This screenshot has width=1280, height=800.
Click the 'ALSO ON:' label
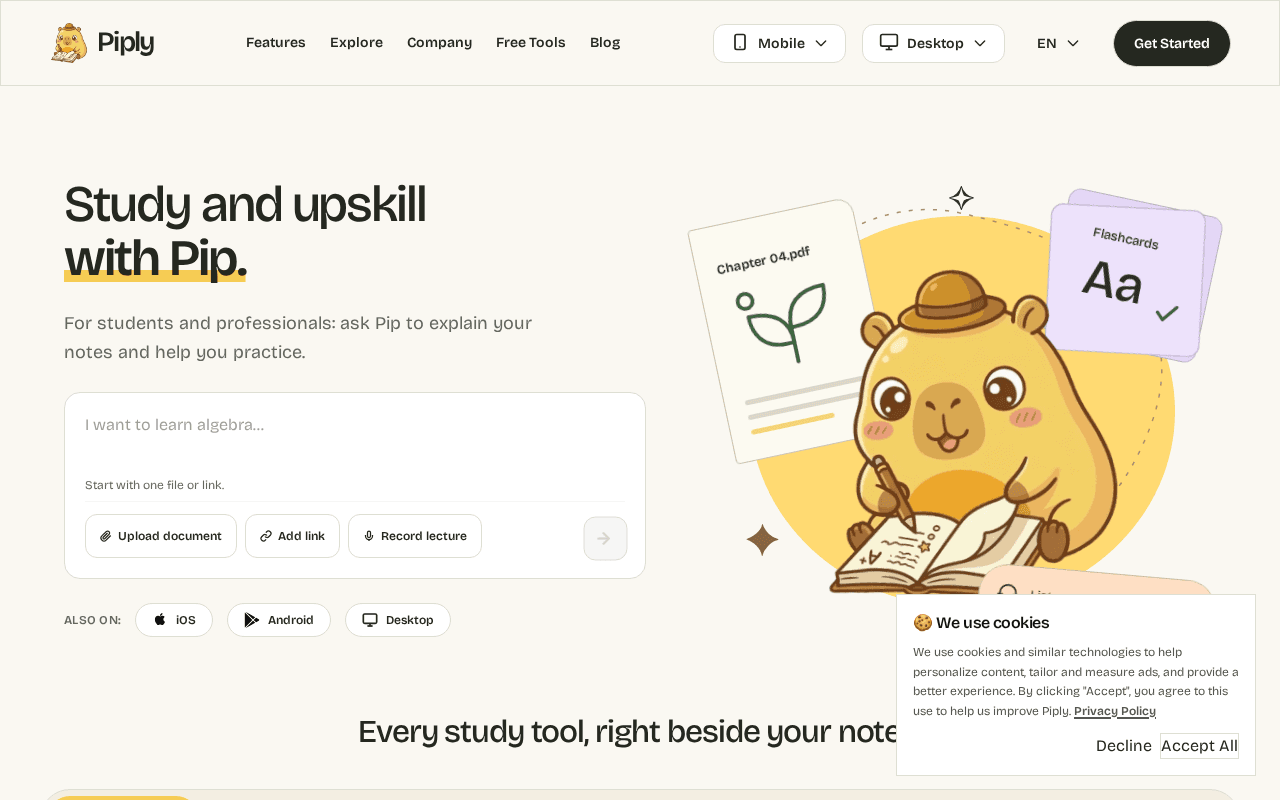[92, 620]
